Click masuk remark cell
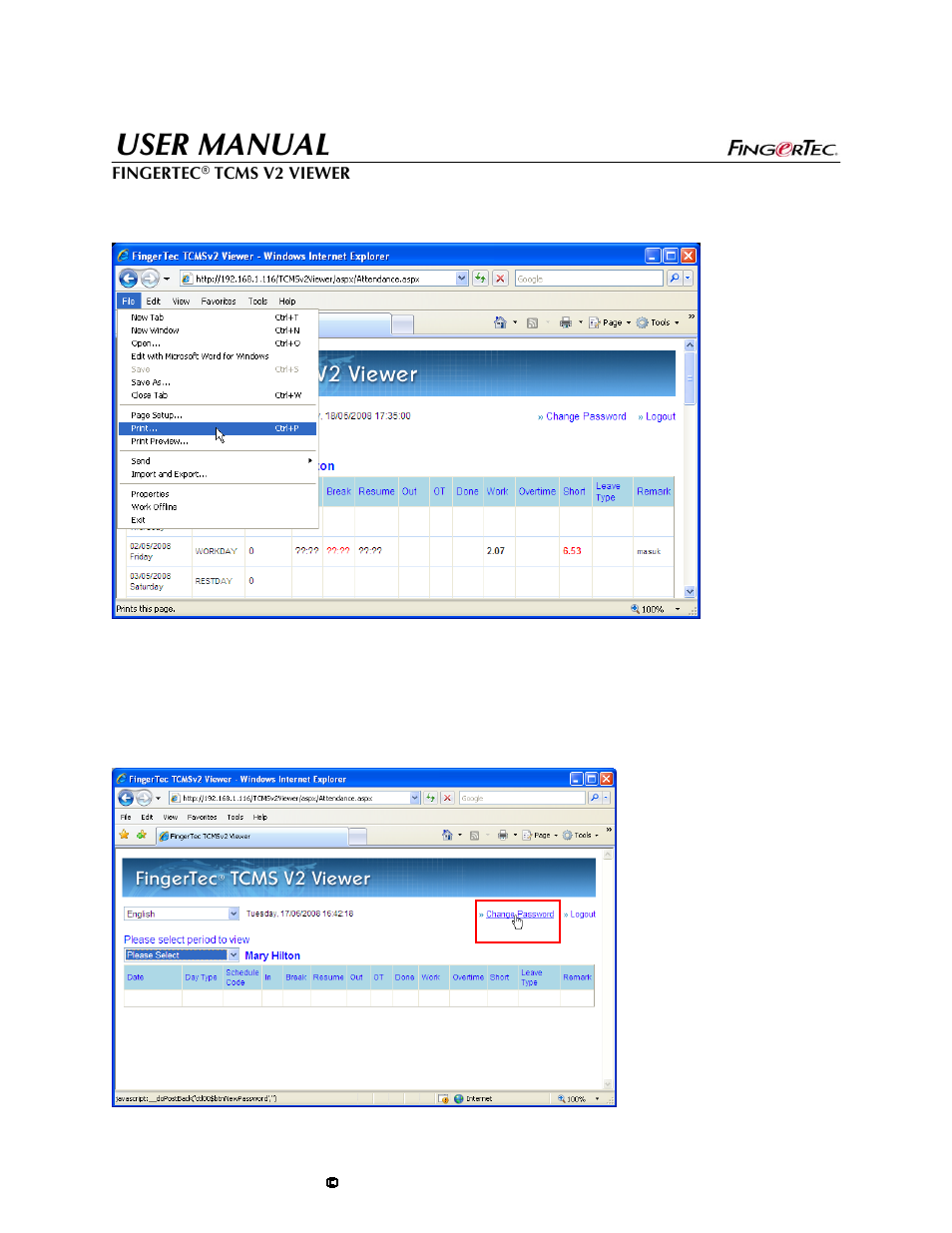952x1233 pixels. [x=650, y=551]
